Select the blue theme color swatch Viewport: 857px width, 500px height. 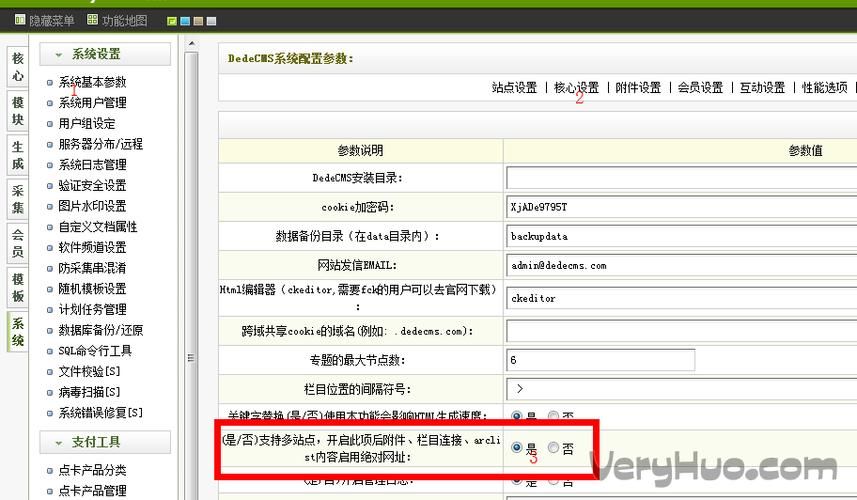pyautogui.click(x=185, y=21)
